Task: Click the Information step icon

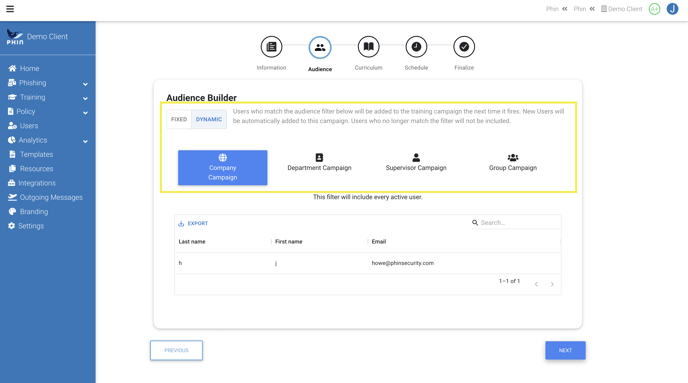Action: coord(271,47)
